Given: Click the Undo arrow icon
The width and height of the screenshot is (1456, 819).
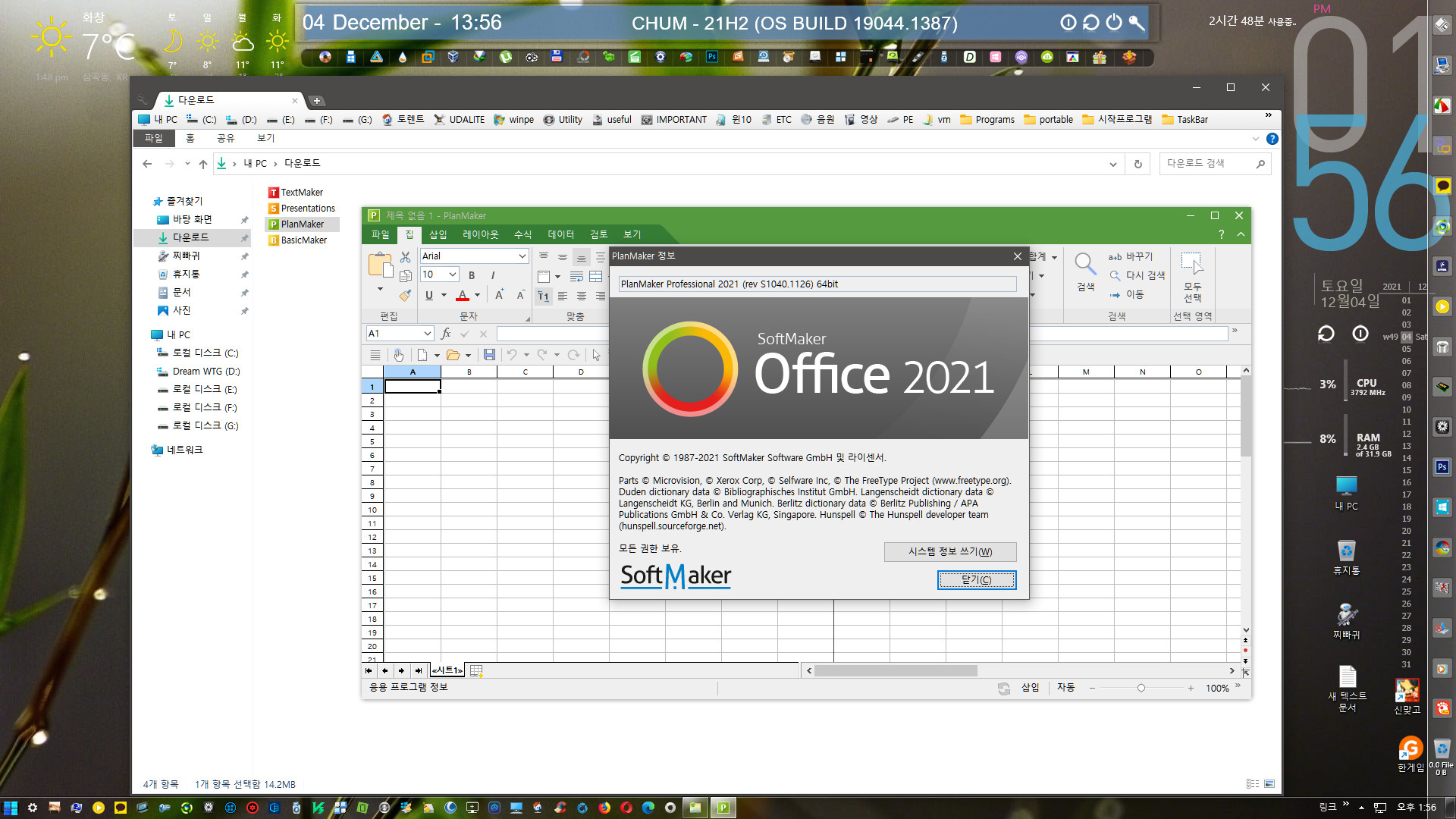Looking at the screenshot, I should [513, 355].
